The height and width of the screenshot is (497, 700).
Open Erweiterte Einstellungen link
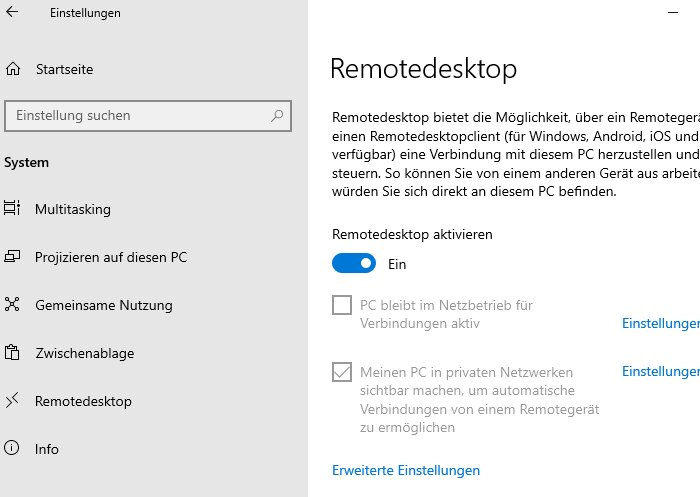pos(406,470)
